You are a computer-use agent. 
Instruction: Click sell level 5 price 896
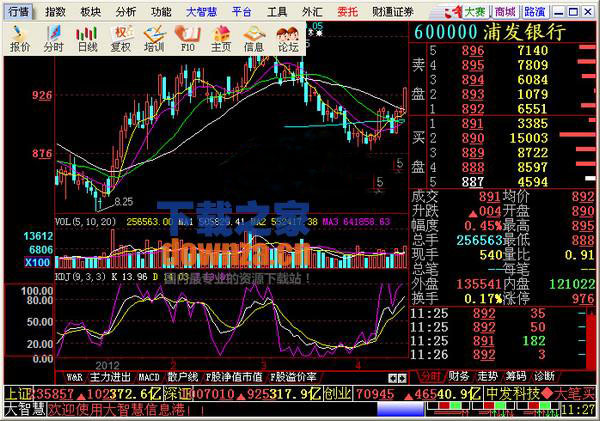473,51
